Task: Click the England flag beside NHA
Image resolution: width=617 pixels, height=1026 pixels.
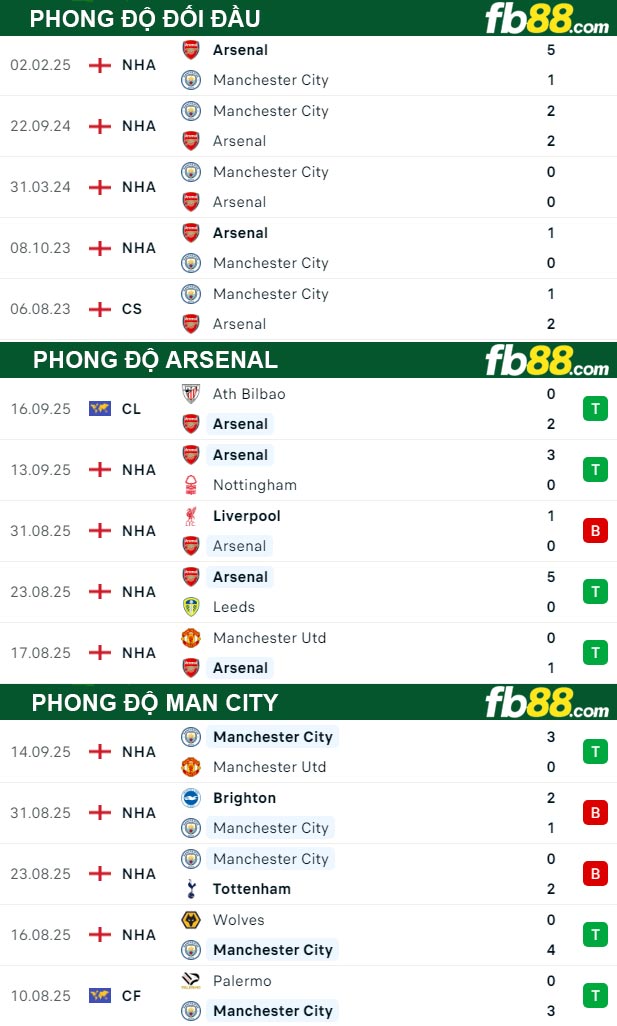Action: tap(98, 65)
